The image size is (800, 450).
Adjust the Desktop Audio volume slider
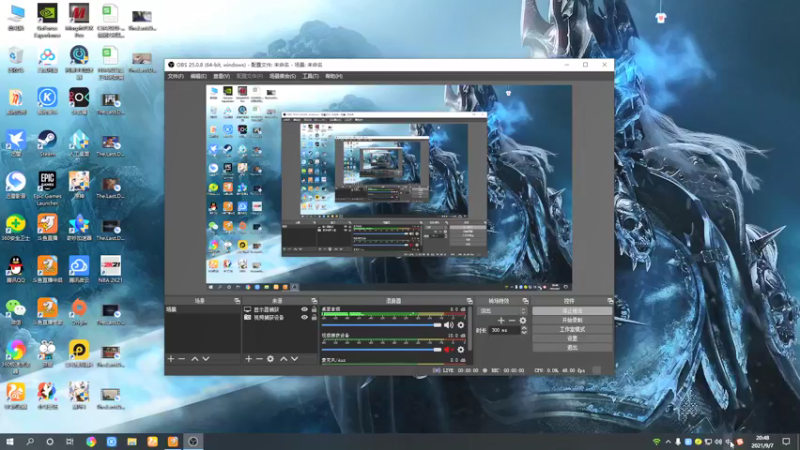click(x=381, y=325)
